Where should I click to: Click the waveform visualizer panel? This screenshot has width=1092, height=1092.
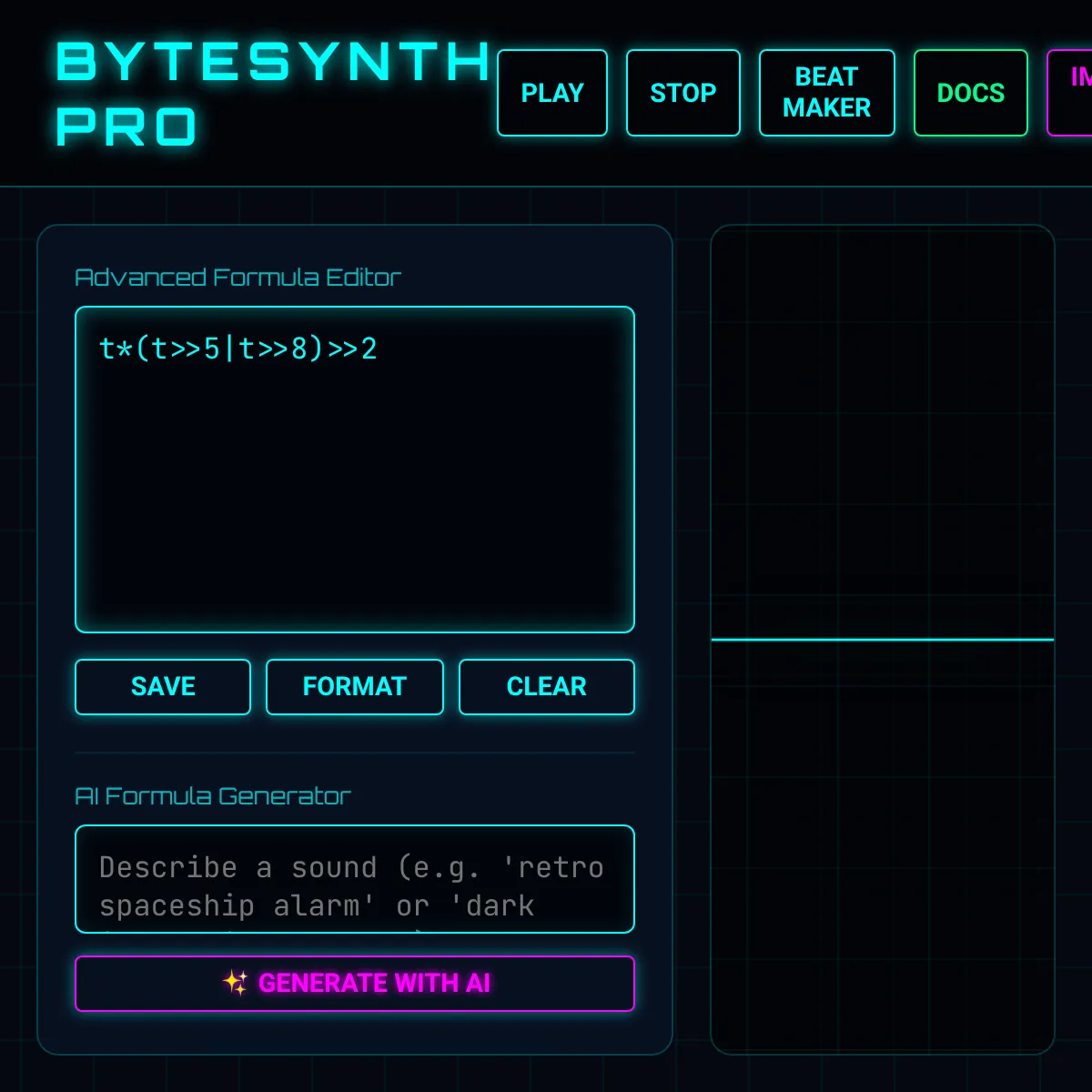click(882, 819)
